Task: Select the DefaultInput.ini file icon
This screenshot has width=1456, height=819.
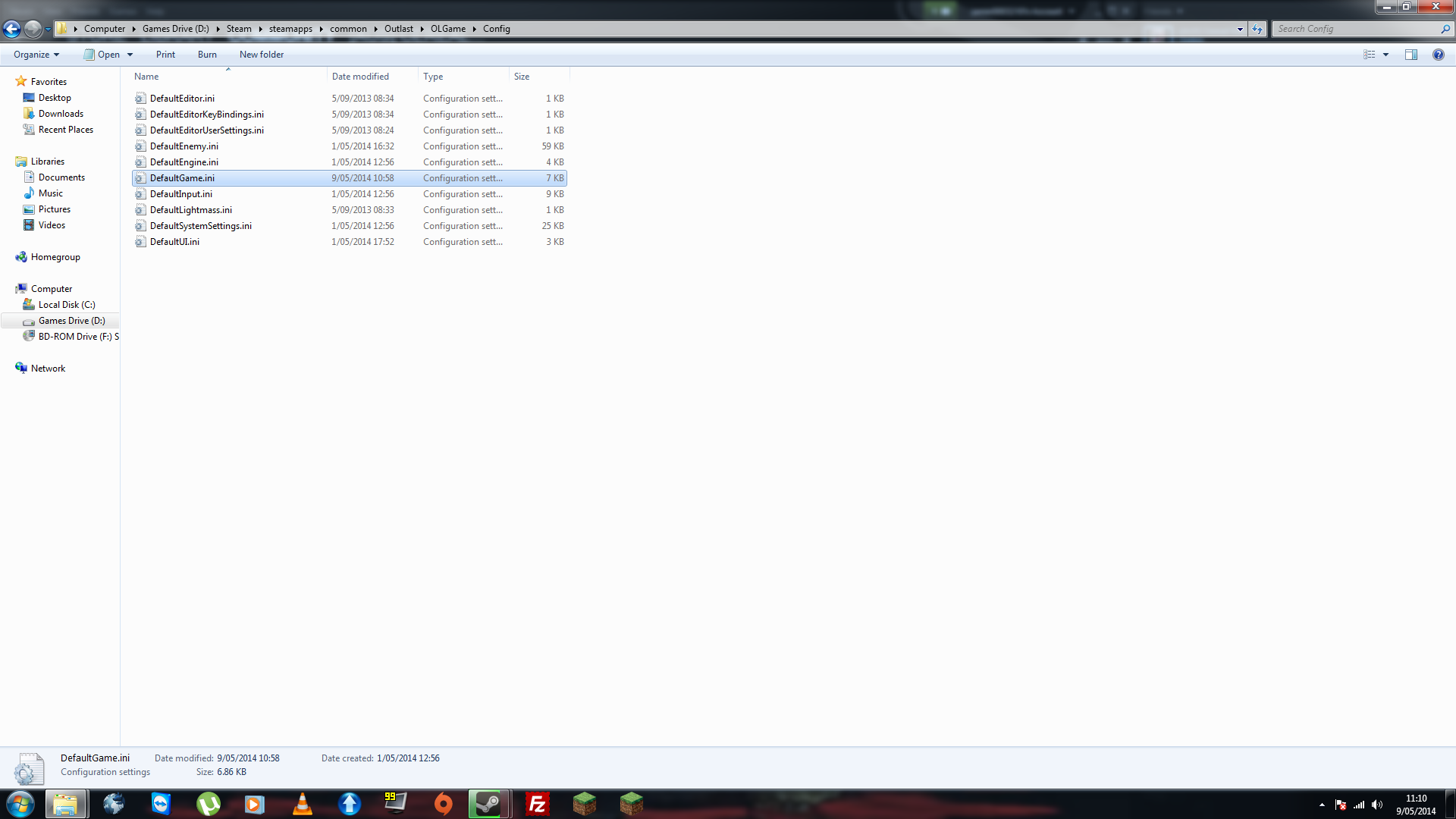Action: pyautogui.click(x=140, y=194)
